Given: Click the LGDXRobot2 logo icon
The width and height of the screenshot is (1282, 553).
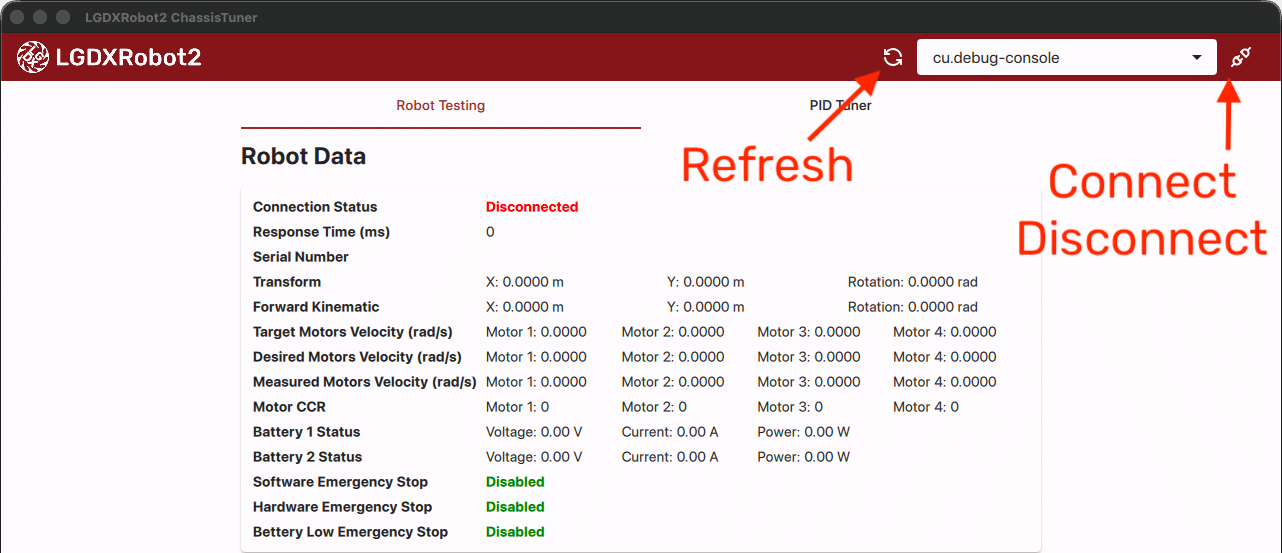Looking at the screenshot, I should pyautogui.click(x=33, y=57).
